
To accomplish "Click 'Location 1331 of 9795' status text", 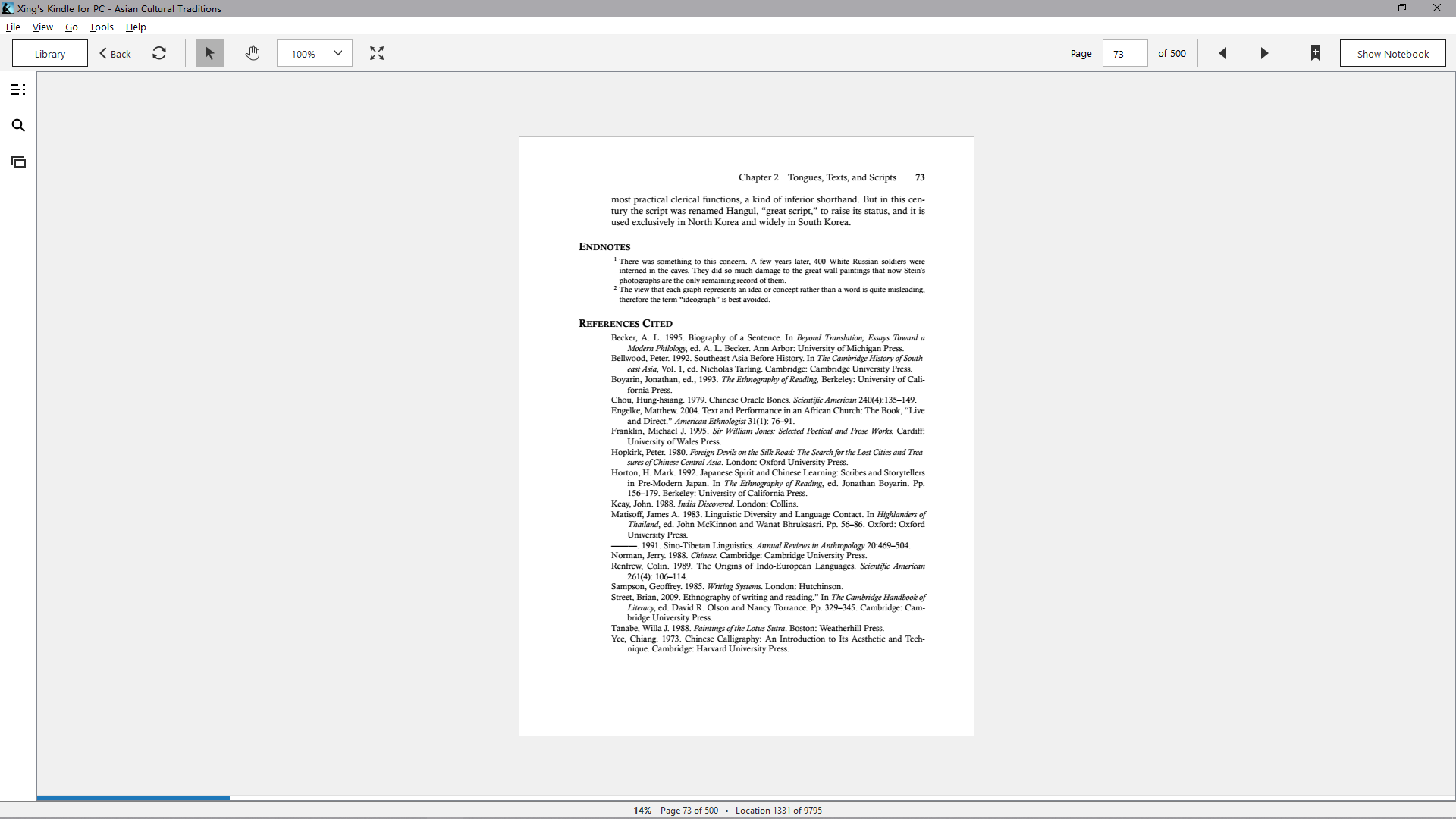I will (779, 810).
